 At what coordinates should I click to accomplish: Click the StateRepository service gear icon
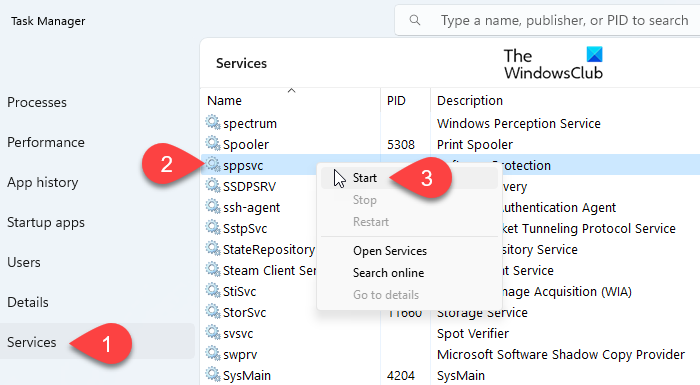point(213,248)
